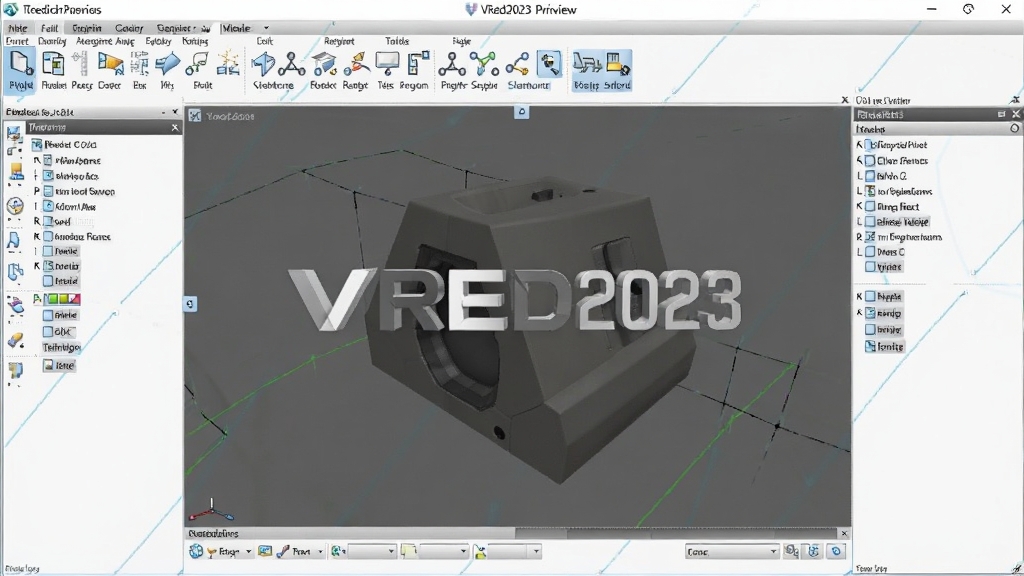Screen dimensions: 1024x576
Task: Pick the pink-red swatch in left tree
Action: click(x=75, y=299)
